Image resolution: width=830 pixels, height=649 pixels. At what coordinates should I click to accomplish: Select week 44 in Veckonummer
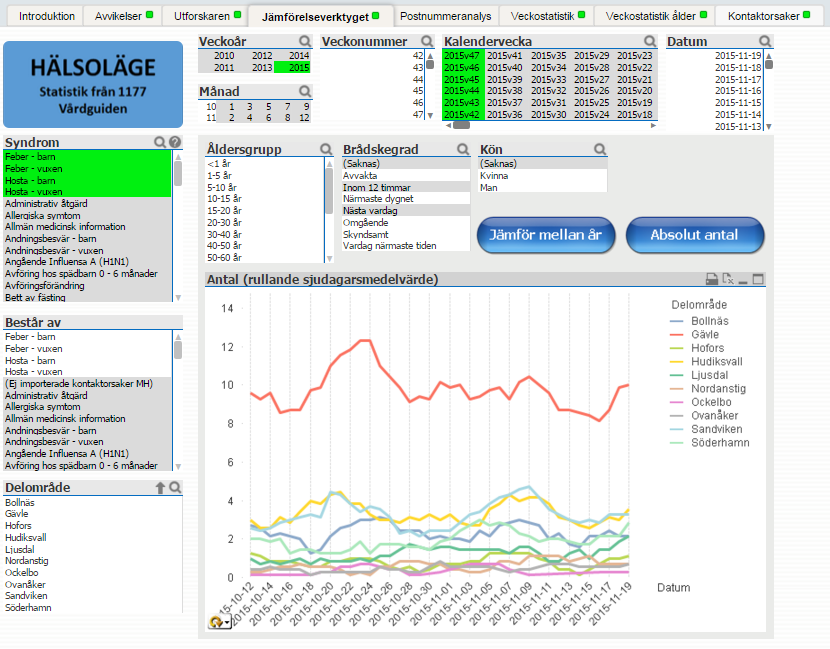(373, 79)
